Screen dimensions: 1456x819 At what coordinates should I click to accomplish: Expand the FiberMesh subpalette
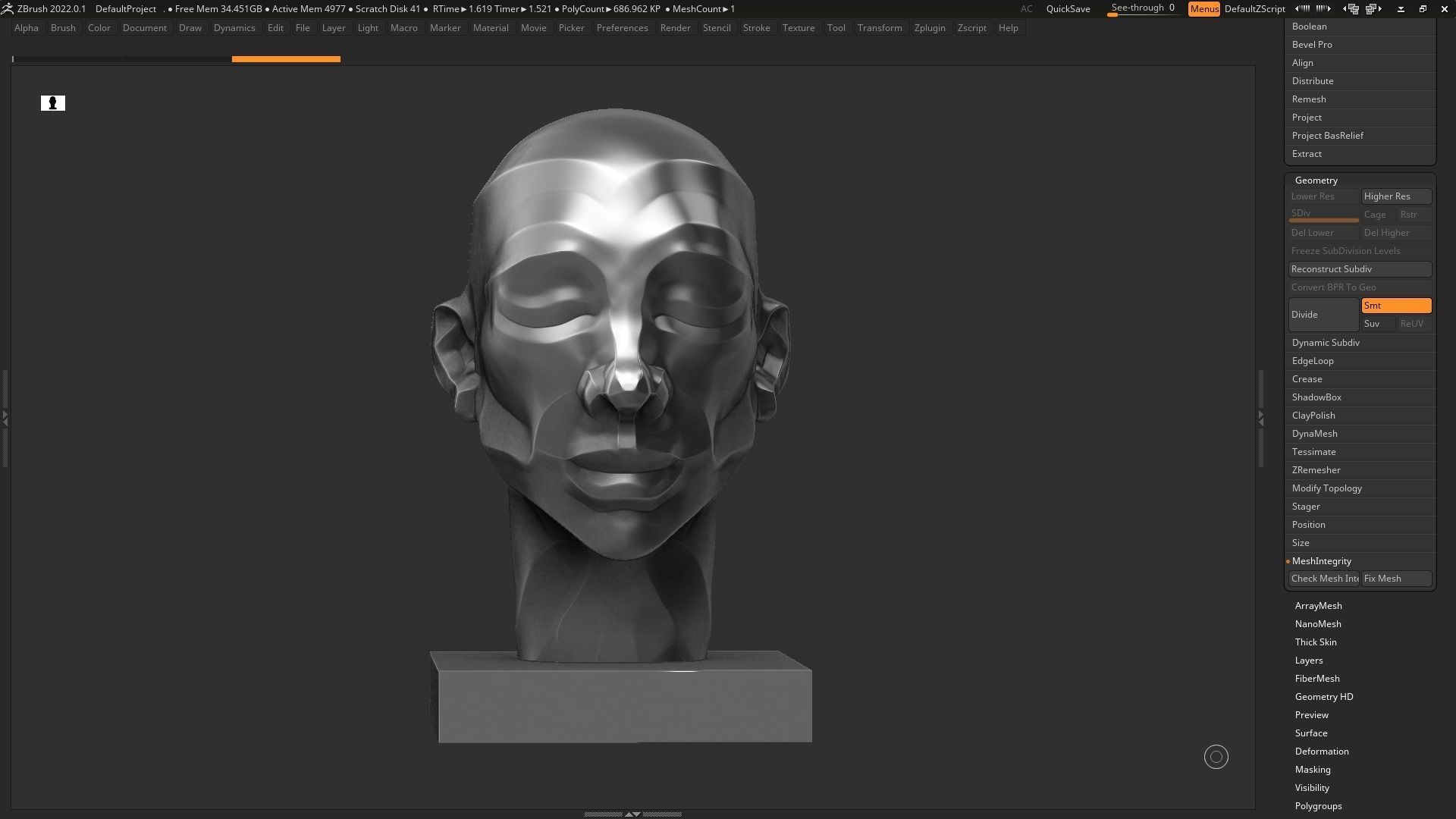point(1317,679)
